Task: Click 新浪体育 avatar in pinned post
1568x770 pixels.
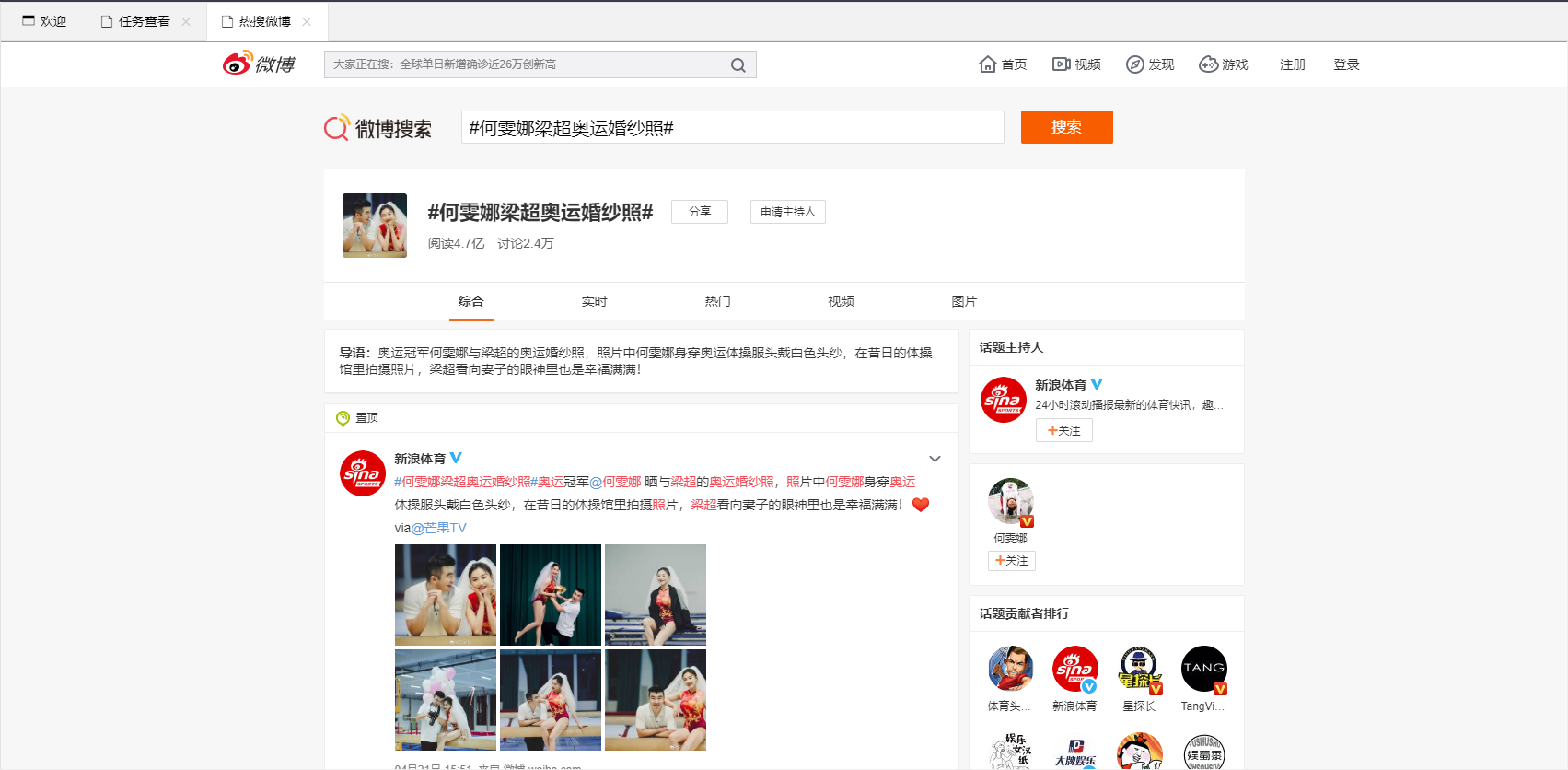Action: [x=363, y=473]
